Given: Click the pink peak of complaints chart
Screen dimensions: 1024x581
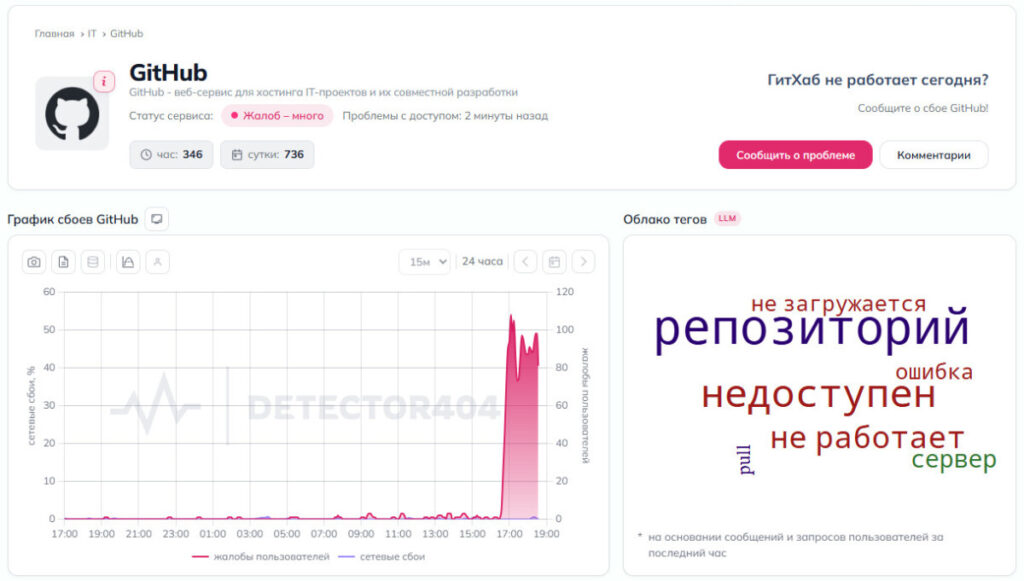Looking at the screenshot, I should 511,318.
